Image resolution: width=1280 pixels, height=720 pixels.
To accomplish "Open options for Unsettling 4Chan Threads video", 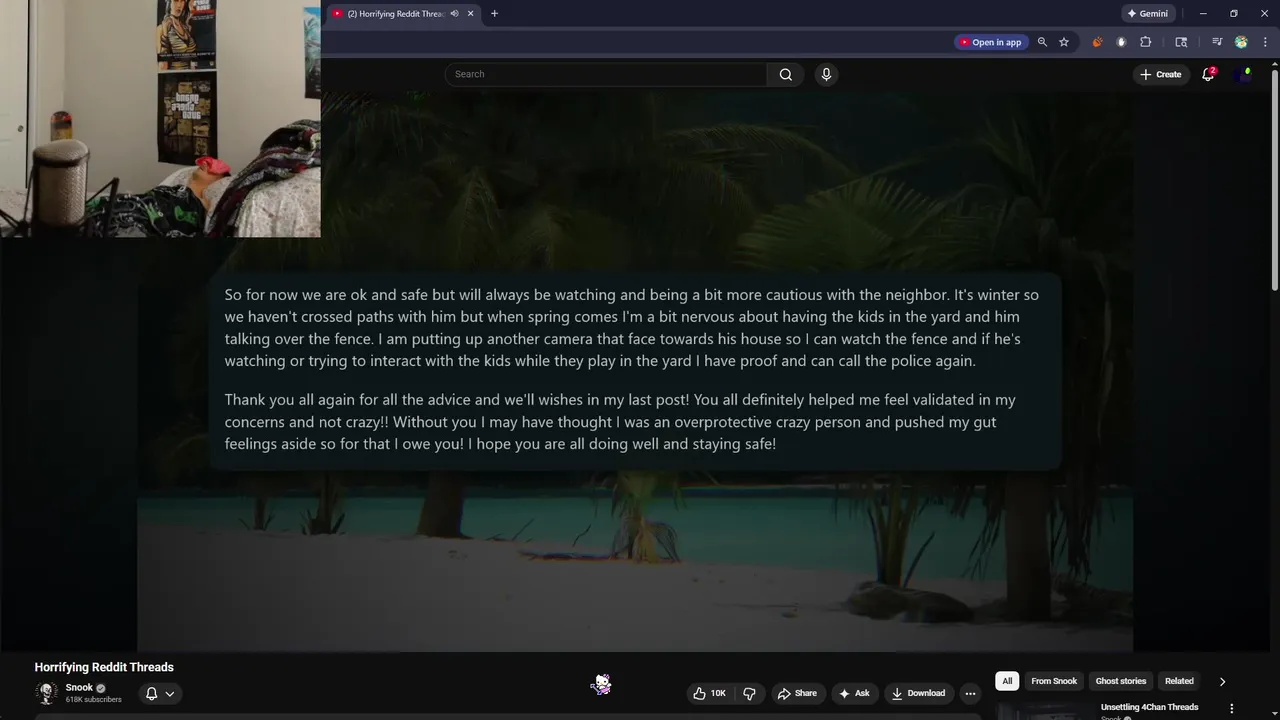I will click(x=1231, y=708).
